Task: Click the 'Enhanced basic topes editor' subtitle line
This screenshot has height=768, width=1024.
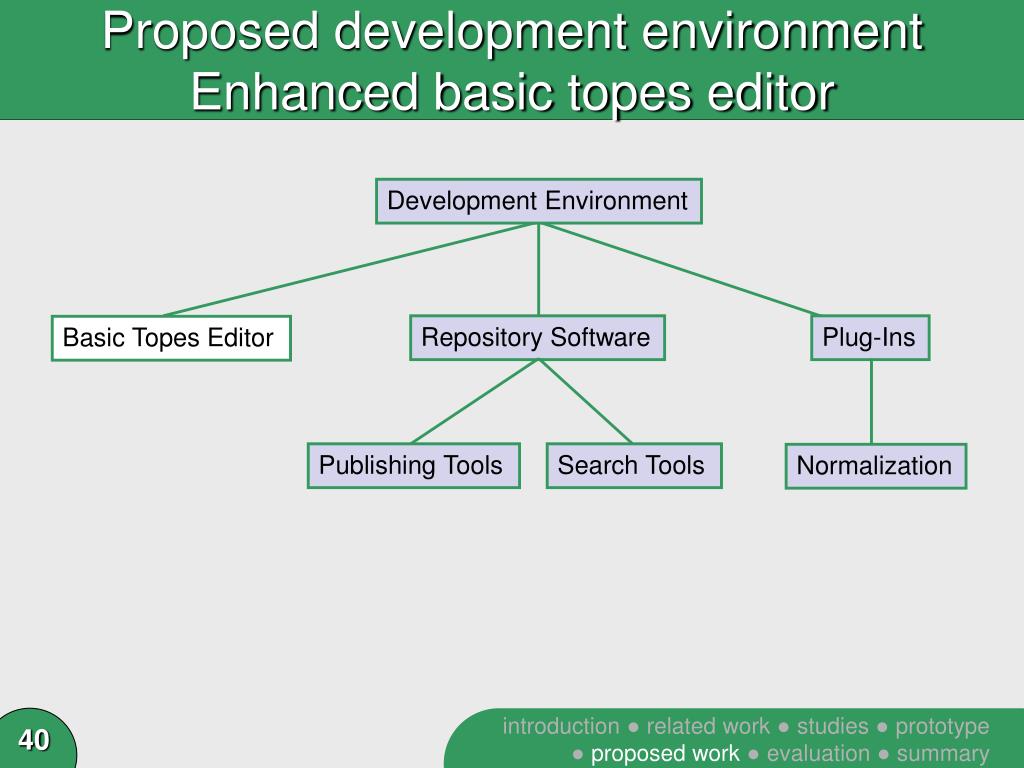Action: [x=513, y=91]
